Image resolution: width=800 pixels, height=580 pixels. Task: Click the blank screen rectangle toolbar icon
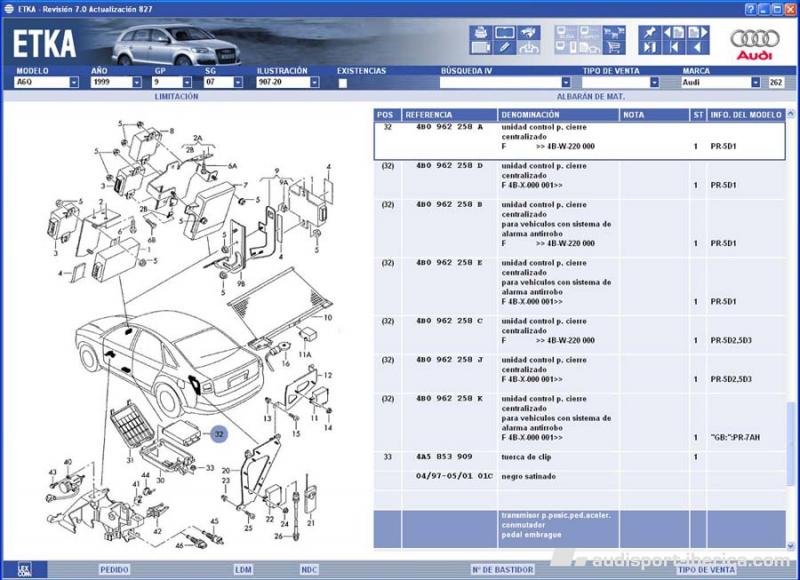pyautogui.click(x=505, y=33)
